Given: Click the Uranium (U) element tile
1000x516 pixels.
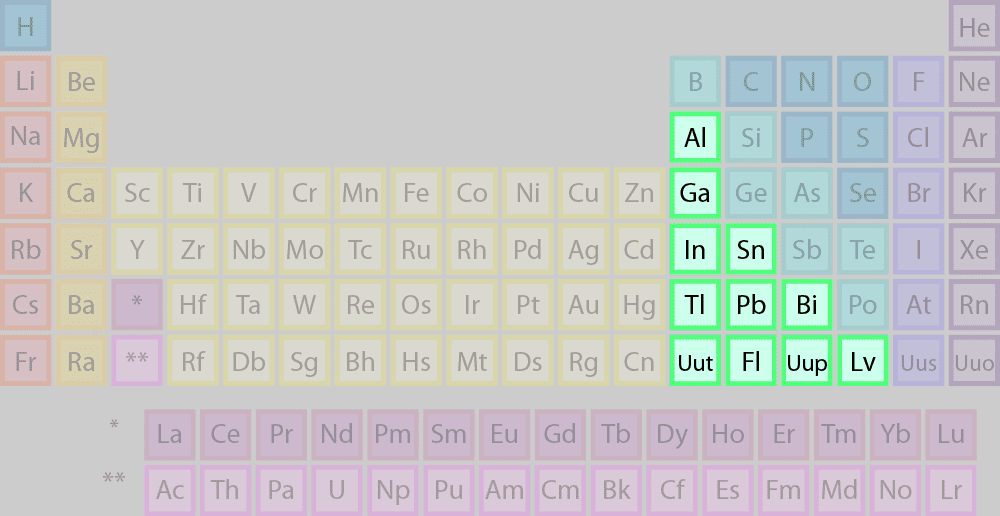Looking at the screenshot, I should pyautogui.click(x=337, y=490).
